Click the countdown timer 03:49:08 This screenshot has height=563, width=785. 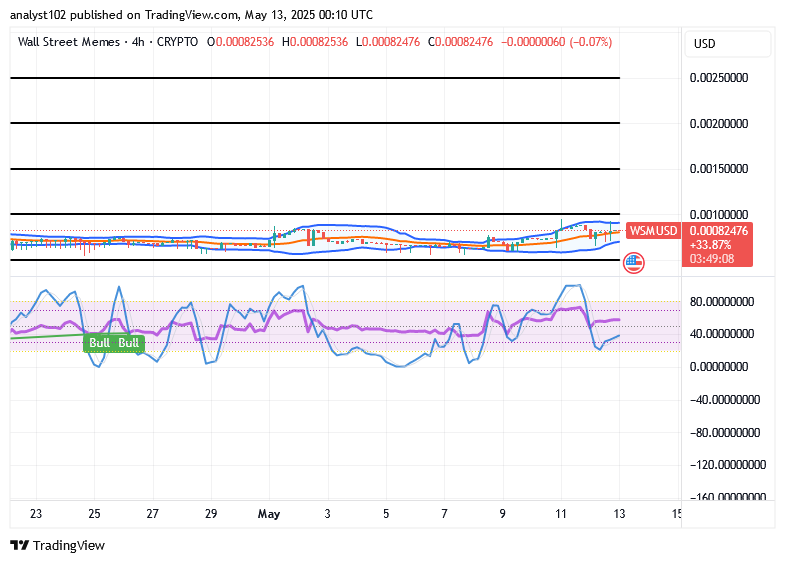712,259
